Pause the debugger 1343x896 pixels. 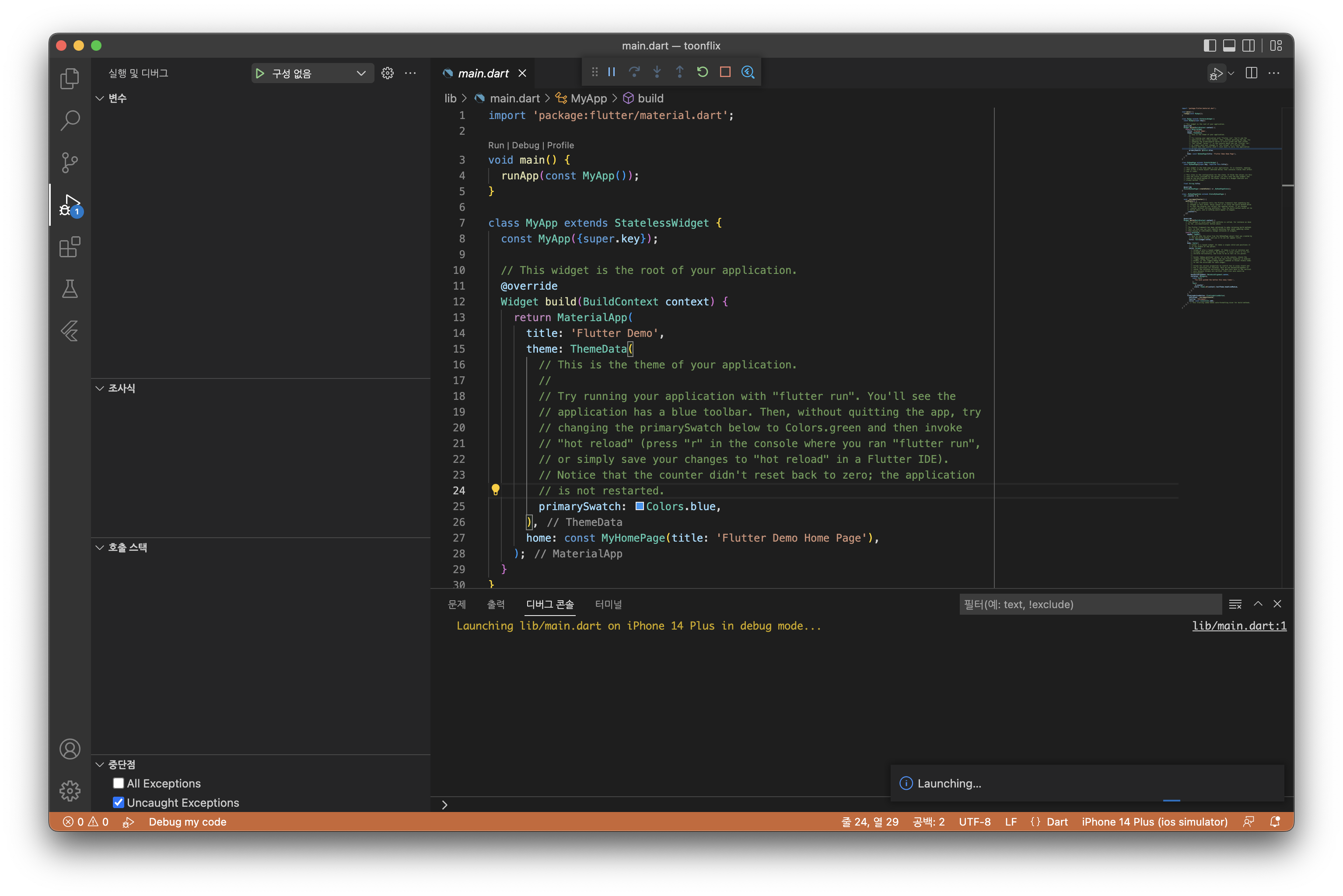tap(611, 72)
